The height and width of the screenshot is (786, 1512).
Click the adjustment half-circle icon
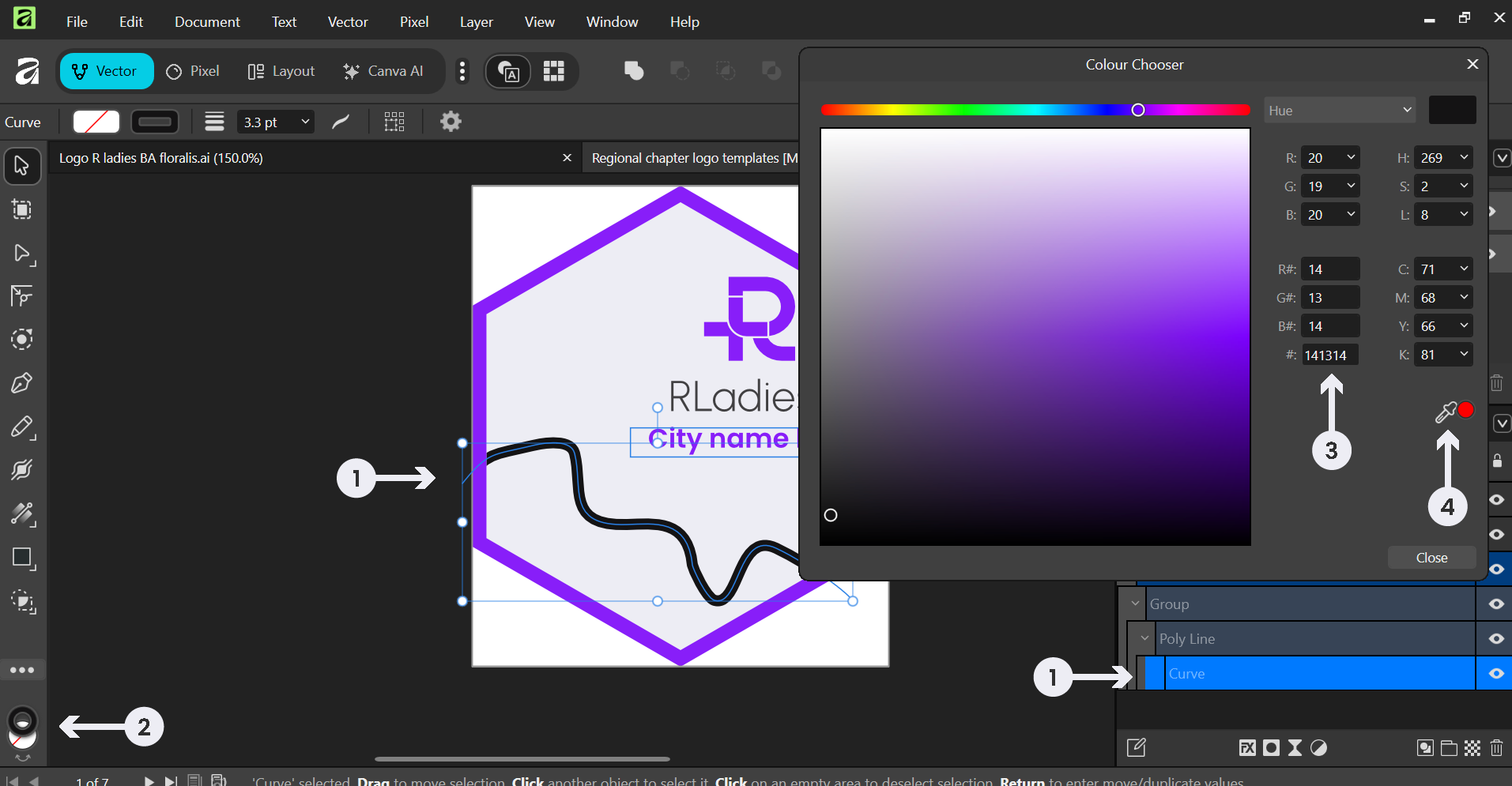click(1318, 748)
